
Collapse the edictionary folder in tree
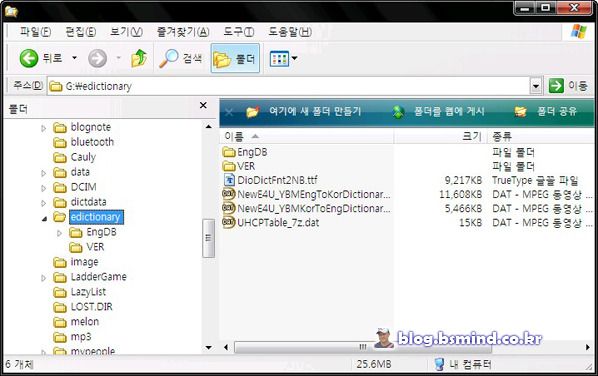[44, 219]
